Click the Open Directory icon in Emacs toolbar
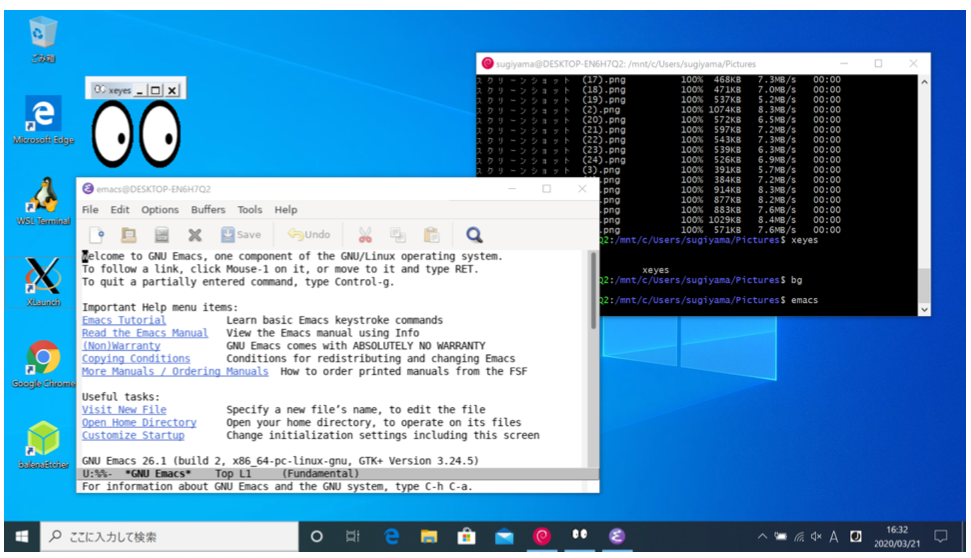This screenshot has width=971, height=558. point(129,235)
